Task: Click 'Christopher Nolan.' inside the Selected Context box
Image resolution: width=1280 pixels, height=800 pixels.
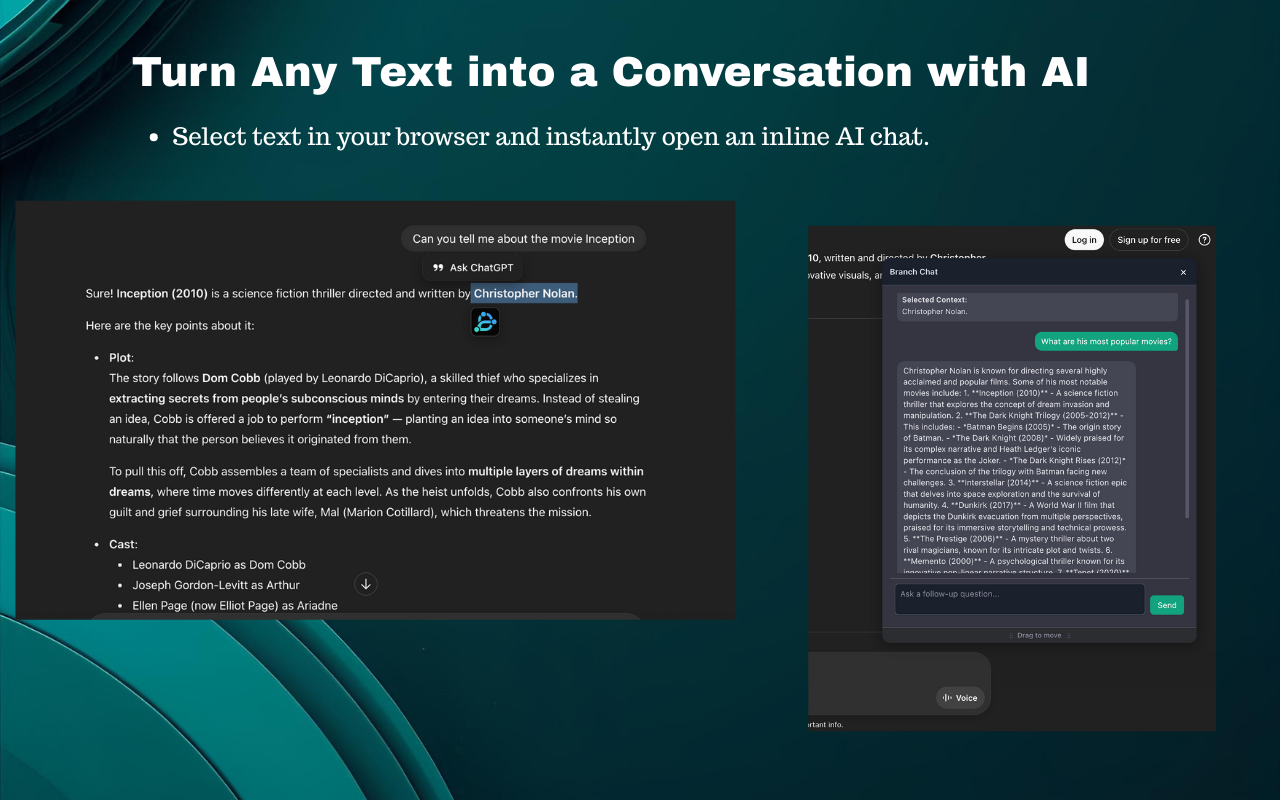Action: coord(934,312)
